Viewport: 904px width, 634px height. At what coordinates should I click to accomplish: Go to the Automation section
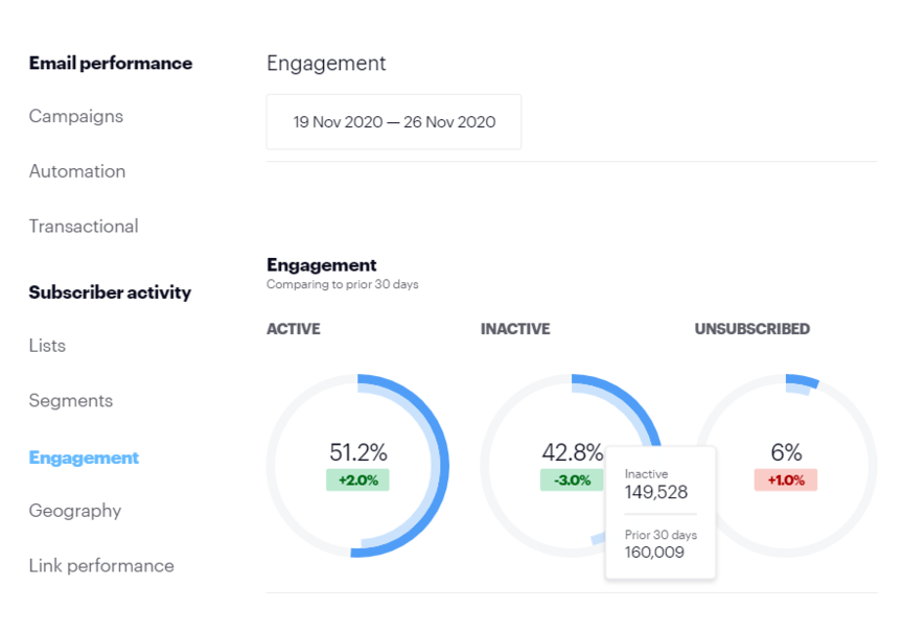[x=77, y=171]
